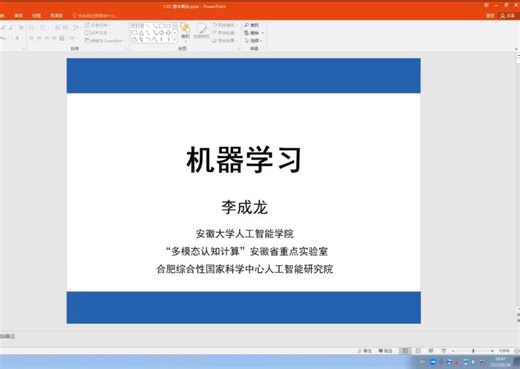Click the blue cloud tray icon in taskbar
Screen dimensions: 520x369
[433, 362]
